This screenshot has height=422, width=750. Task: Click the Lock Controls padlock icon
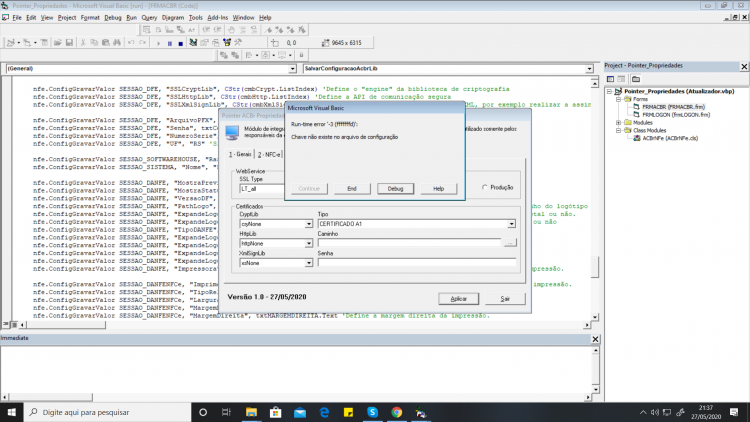(301, 55)
